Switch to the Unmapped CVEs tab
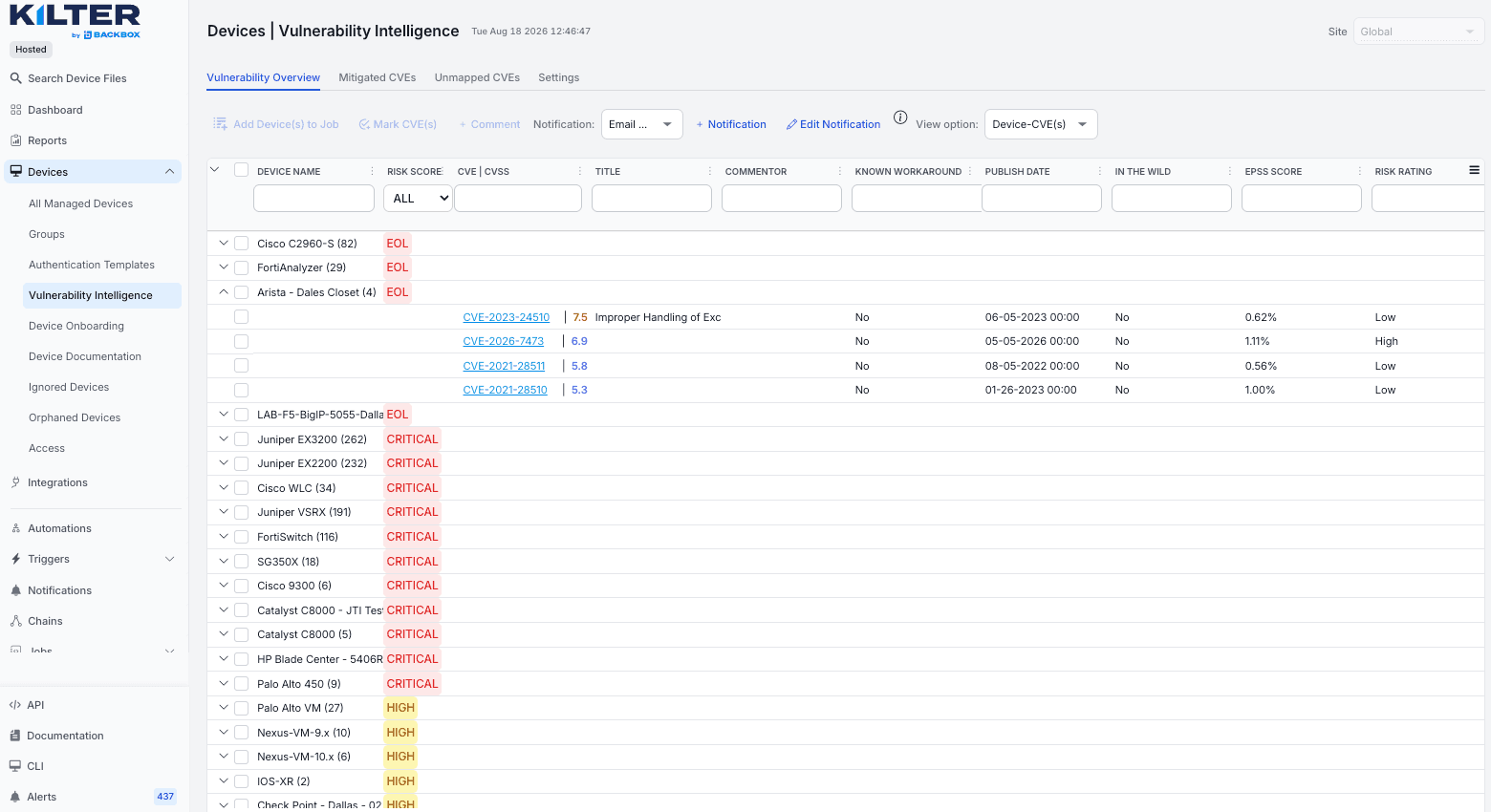Screen dimensions: 1491x812 pyautogui.click(x=477, y=77)
